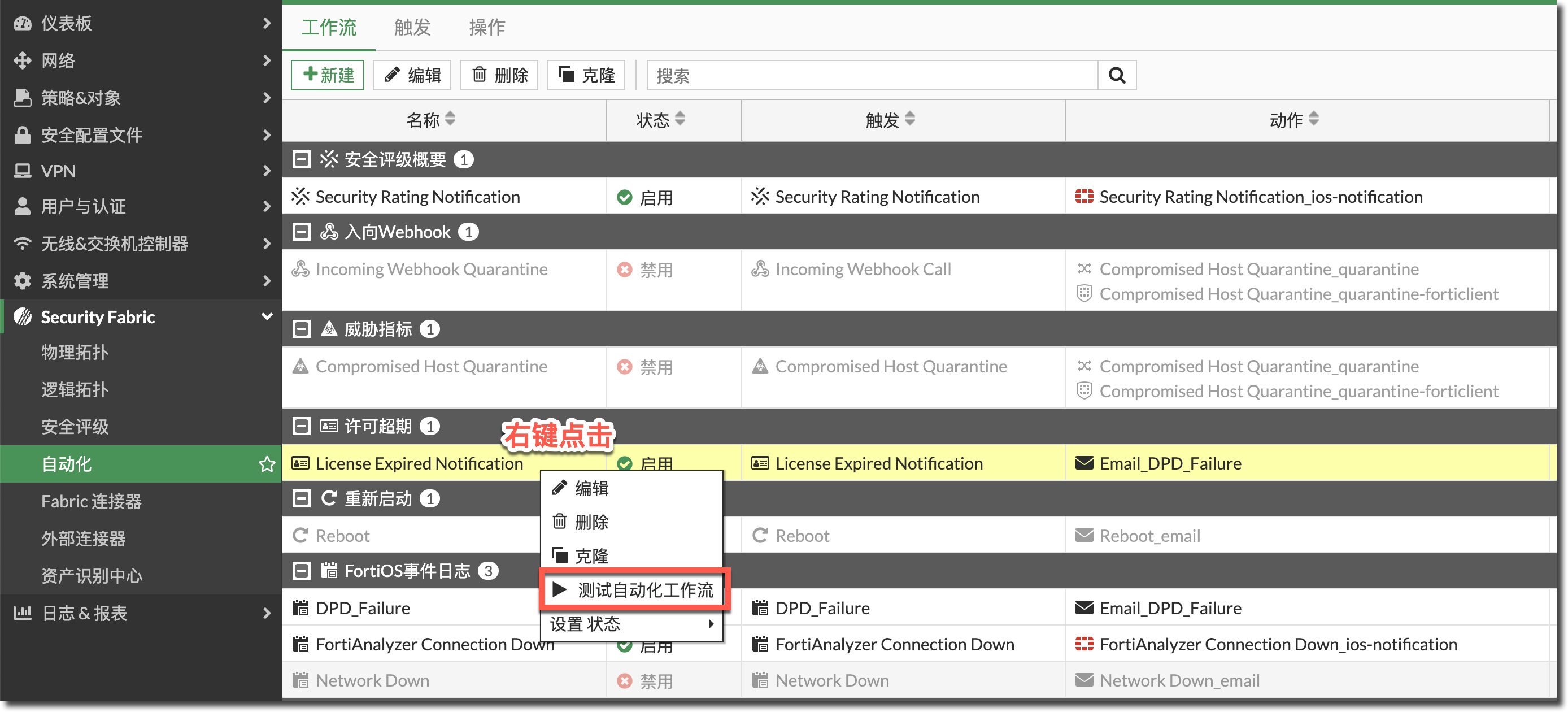Sort by the 名称 column arrows
Screen dimensions: 1568x712
[x=450, y=119]
